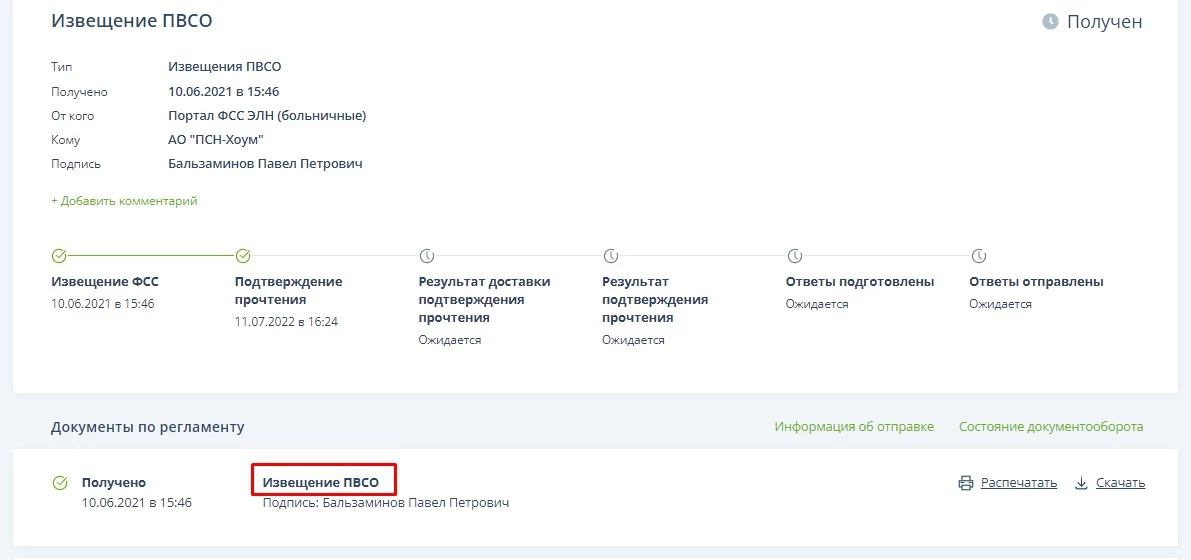Viewport: 1191px width, 560px height.
Task: Click clock icon above Результат доставки подтверждения прочтения
Action: pyautogui.click(x=426, y=256)
